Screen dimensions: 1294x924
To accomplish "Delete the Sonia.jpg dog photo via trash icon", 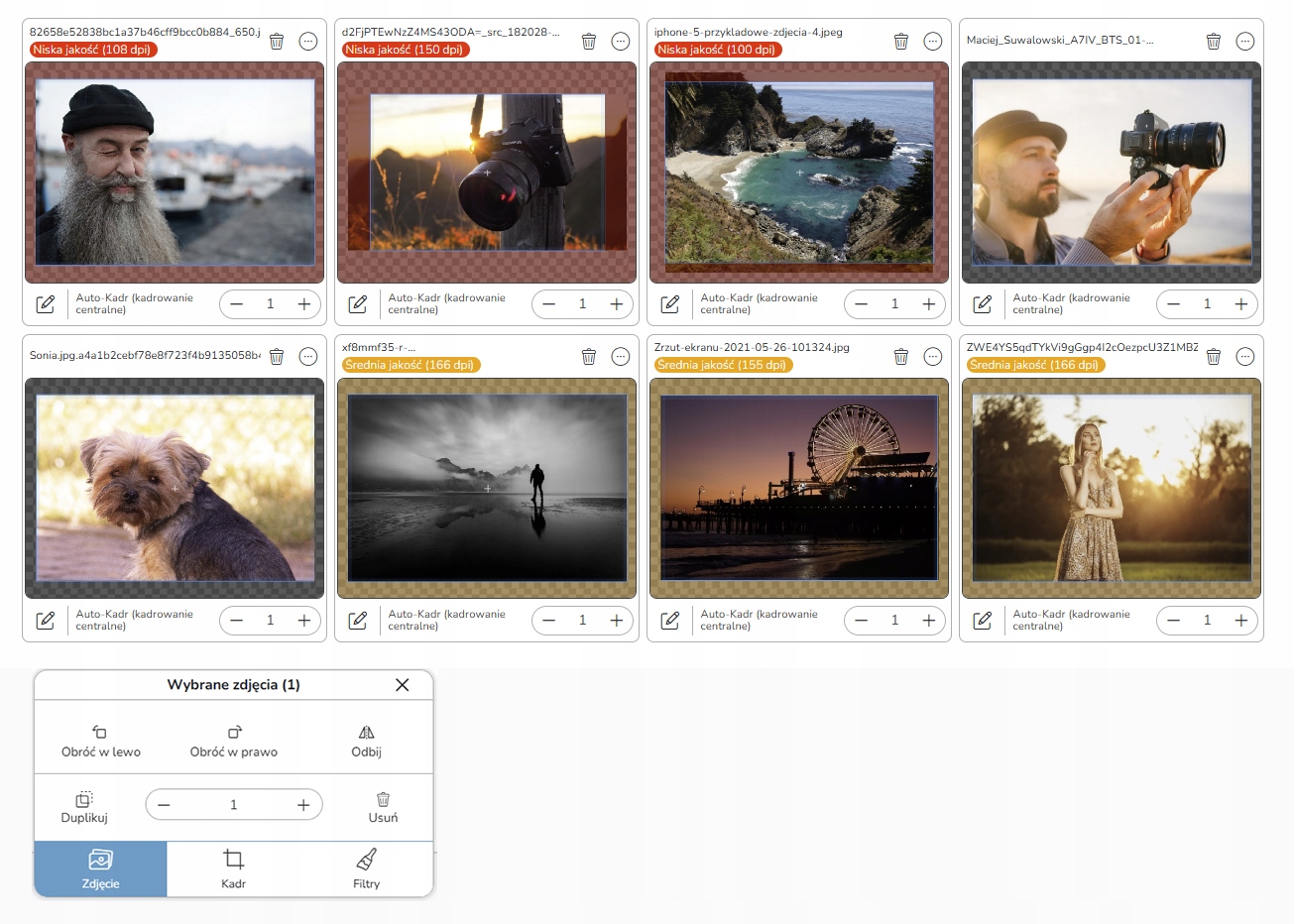I will [277, 356].
